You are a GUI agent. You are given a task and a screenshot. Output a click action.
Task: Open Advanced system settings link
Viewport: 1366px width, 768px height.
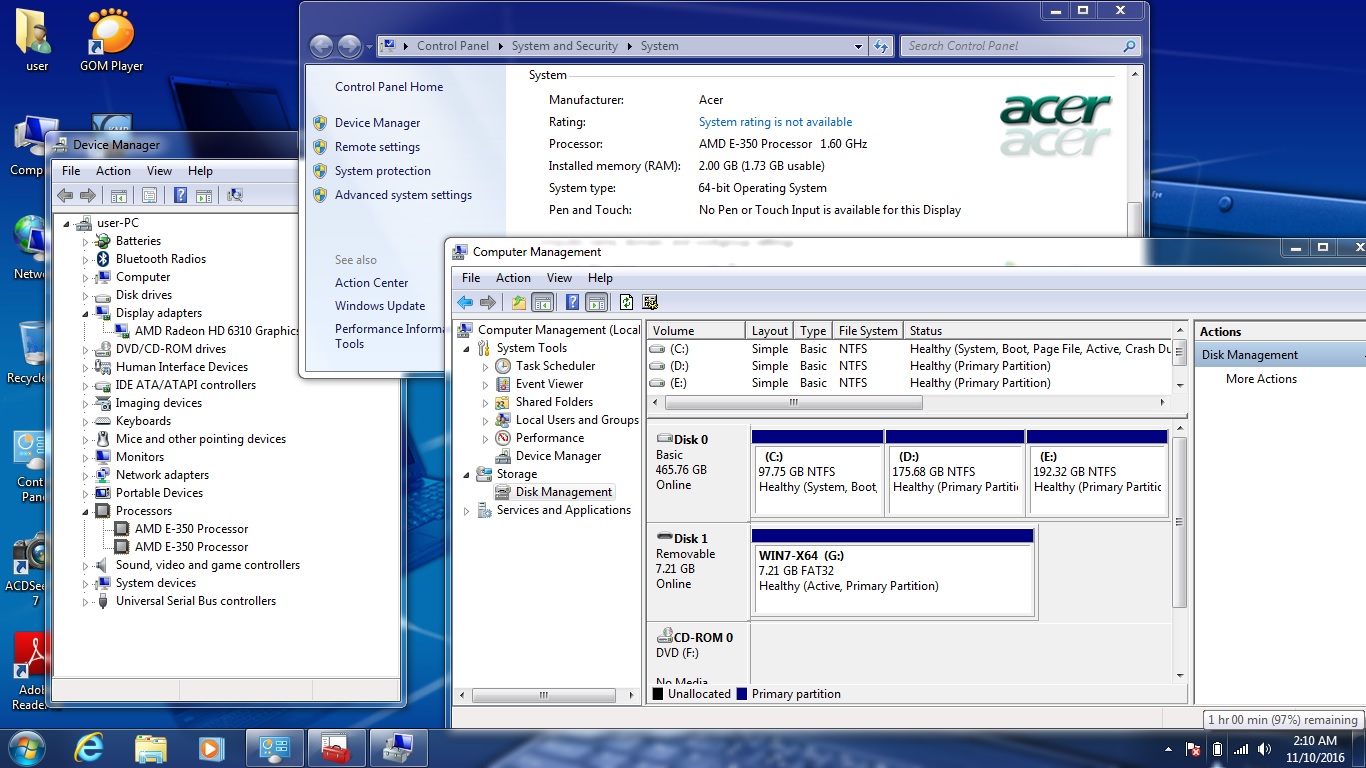coord(403,195)
